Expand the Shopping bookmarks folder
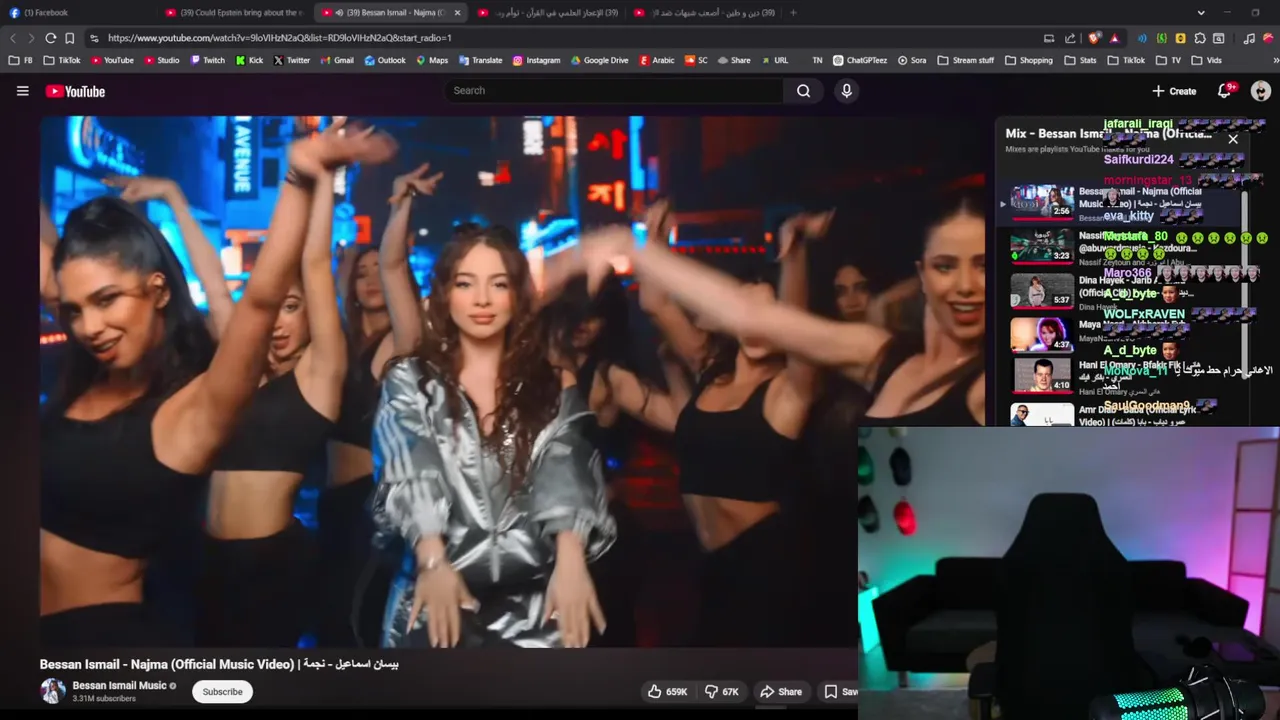 coord(1028,60)
